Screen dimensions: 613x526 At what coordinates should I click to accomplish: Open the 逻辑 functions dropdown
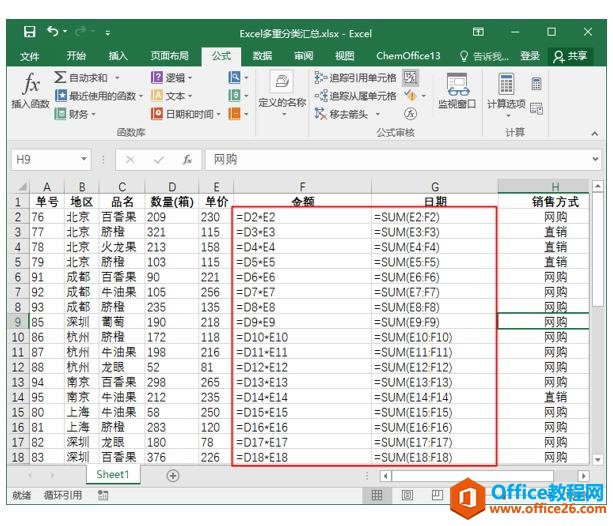pos(172,77)
